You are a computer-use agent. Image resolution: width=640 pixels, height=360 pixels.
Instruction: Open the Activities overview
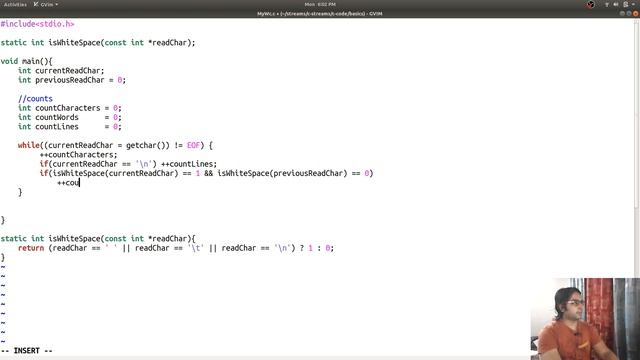[15, 4]
